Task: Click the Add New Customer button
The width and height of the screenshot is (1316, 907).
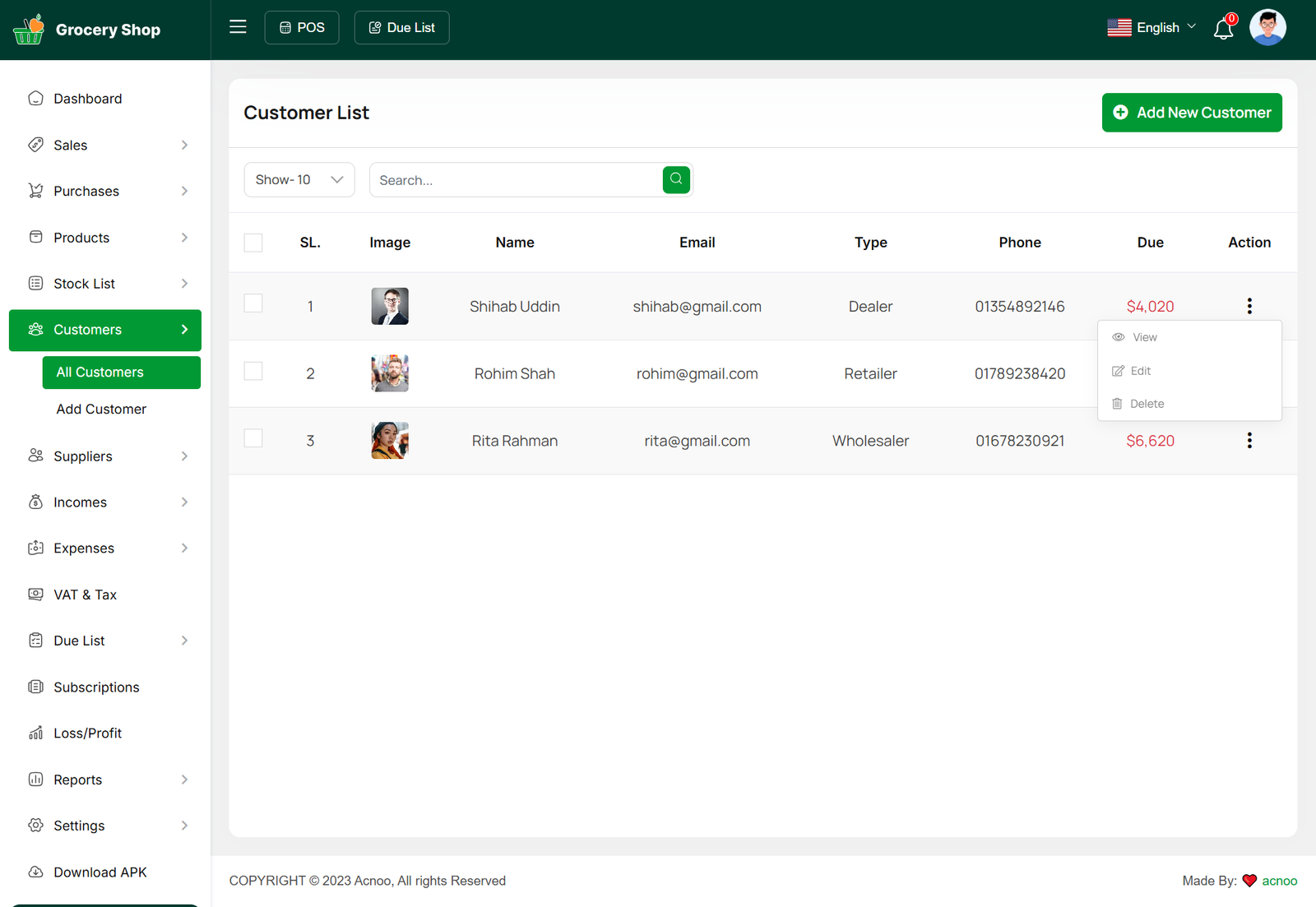Action: click(1191, 113)
